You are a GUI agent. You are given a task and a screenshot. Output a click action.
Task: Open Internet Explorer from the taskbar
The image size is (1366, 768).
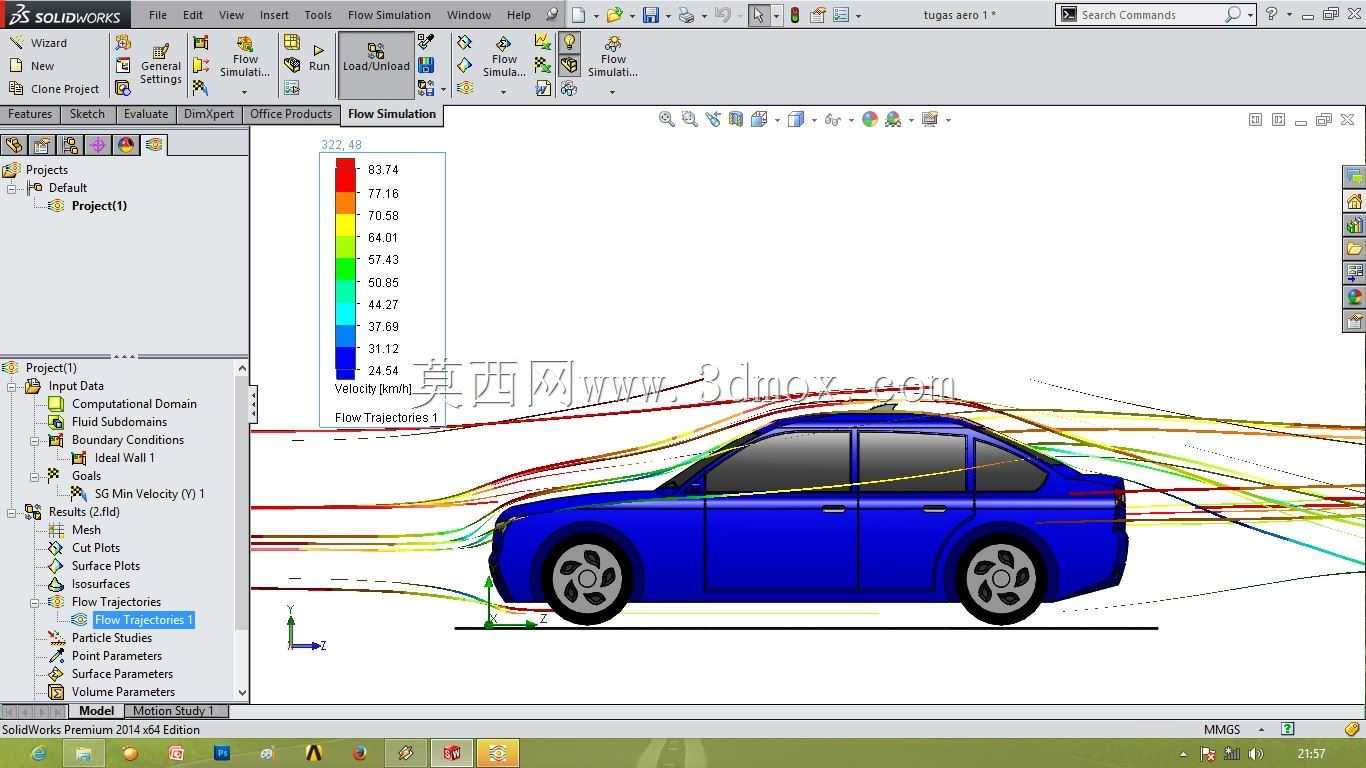[39, 753]
